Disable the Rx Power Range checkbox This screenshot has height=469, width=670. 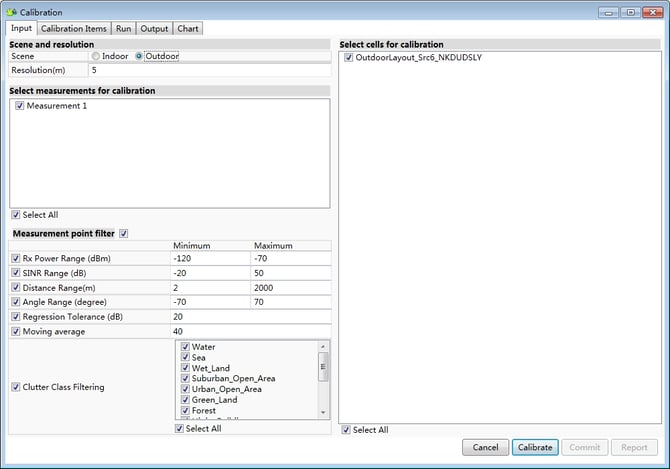point(15,259)
